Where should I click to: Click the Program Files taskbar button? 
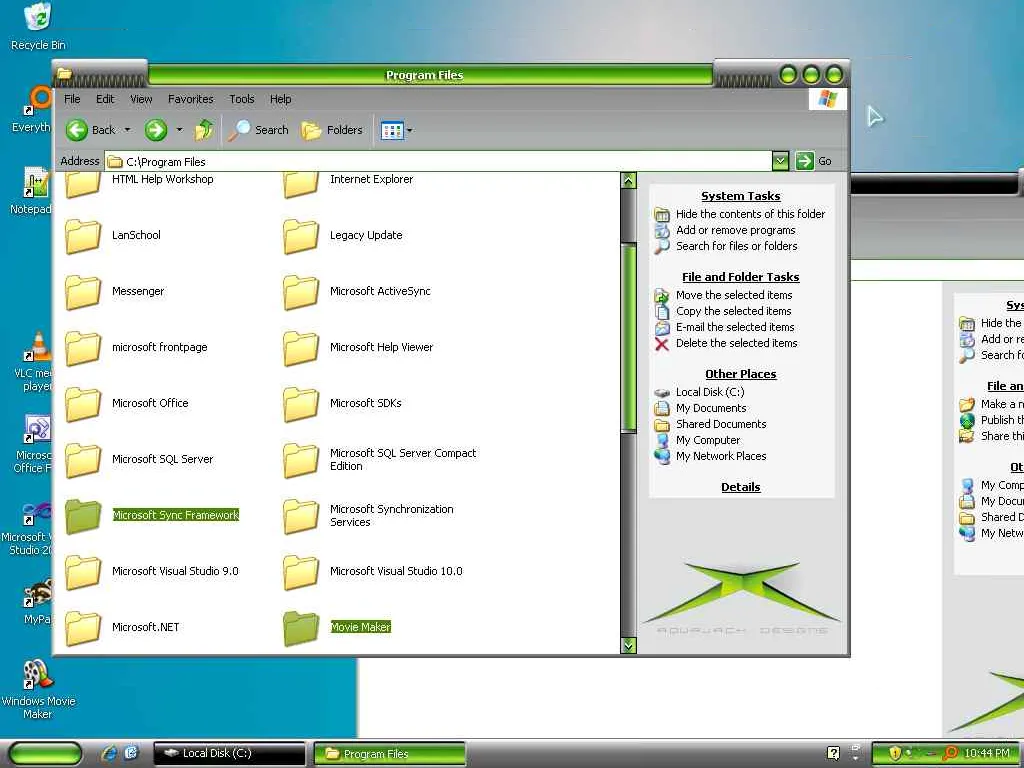point(390,754)
